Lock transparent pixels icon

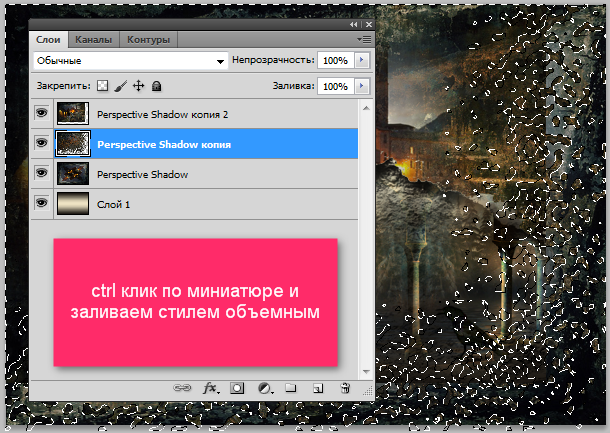pos(102,86)
